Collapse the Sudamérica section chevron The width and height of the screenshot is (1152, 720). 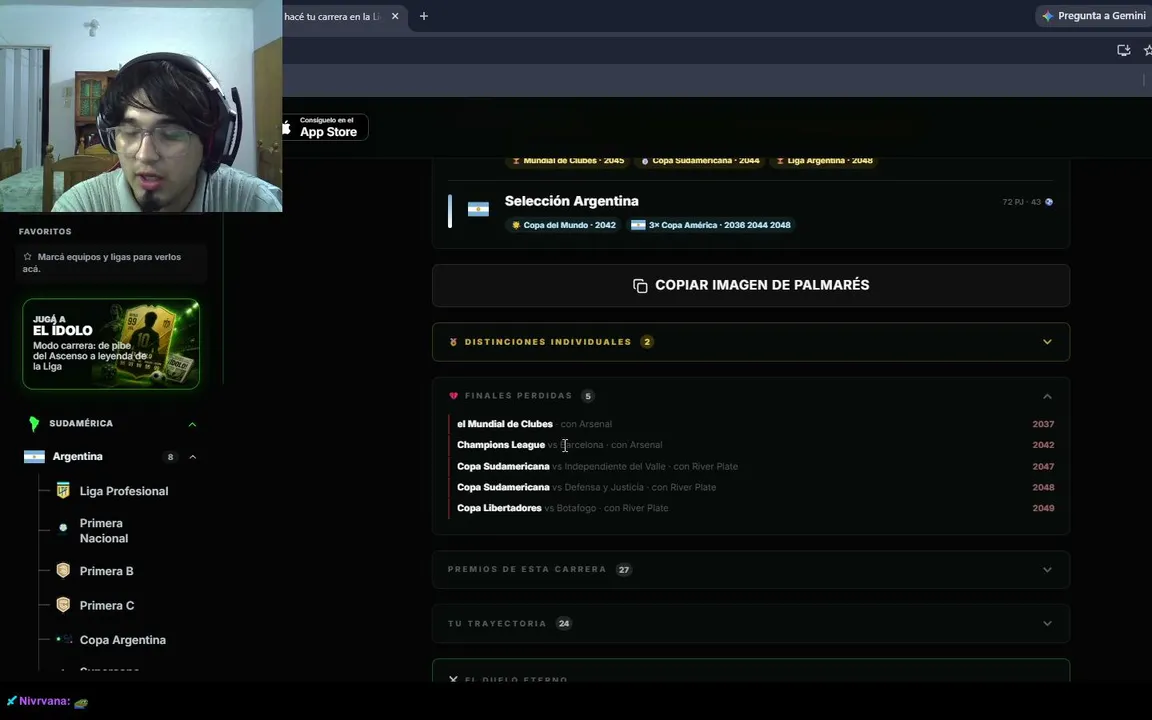click(x=192, y=424)
